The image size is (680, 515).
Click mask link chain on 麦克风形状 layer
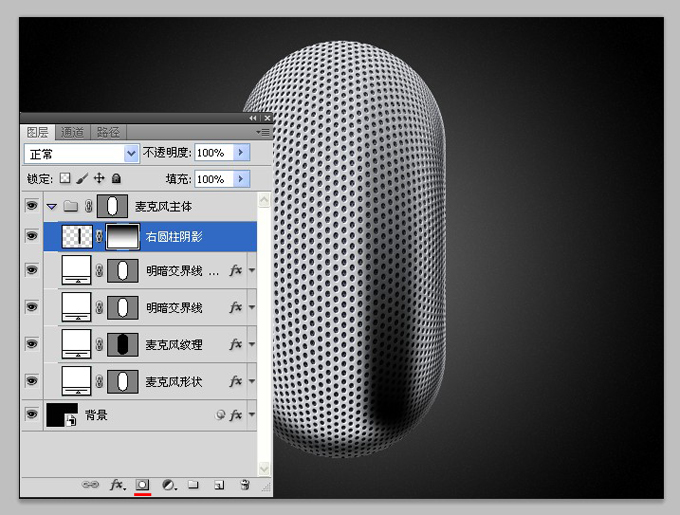(99, 381)
